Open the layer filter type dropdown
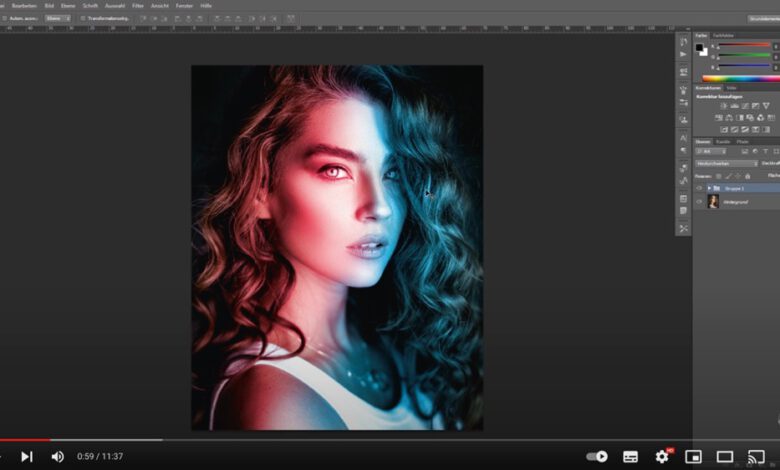This screenshot has width=780, height=470. pyautogui.click(x=710, y=151)
